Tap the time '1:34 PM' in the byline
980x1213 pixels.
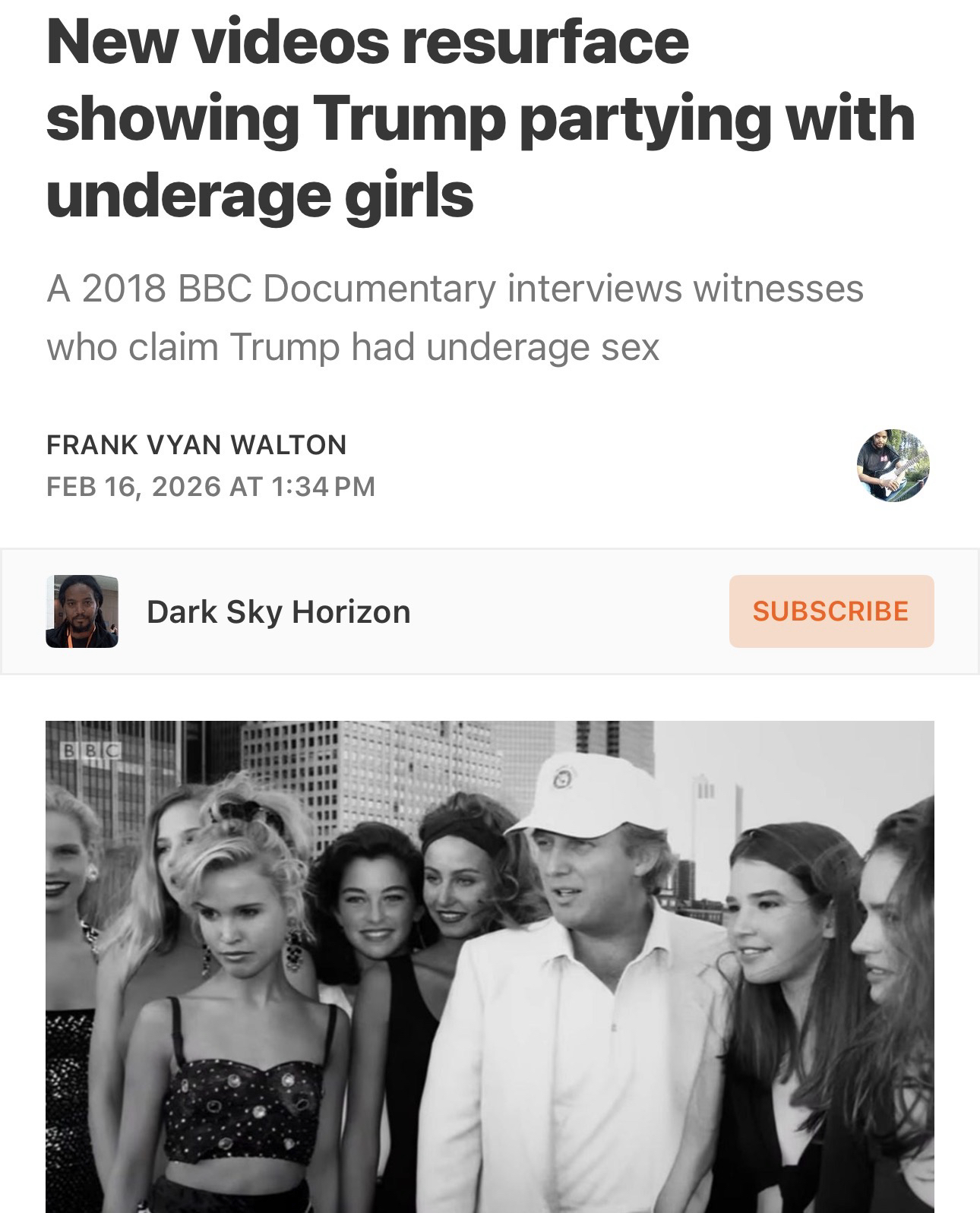pyautogui.click(x=323, y=486)
